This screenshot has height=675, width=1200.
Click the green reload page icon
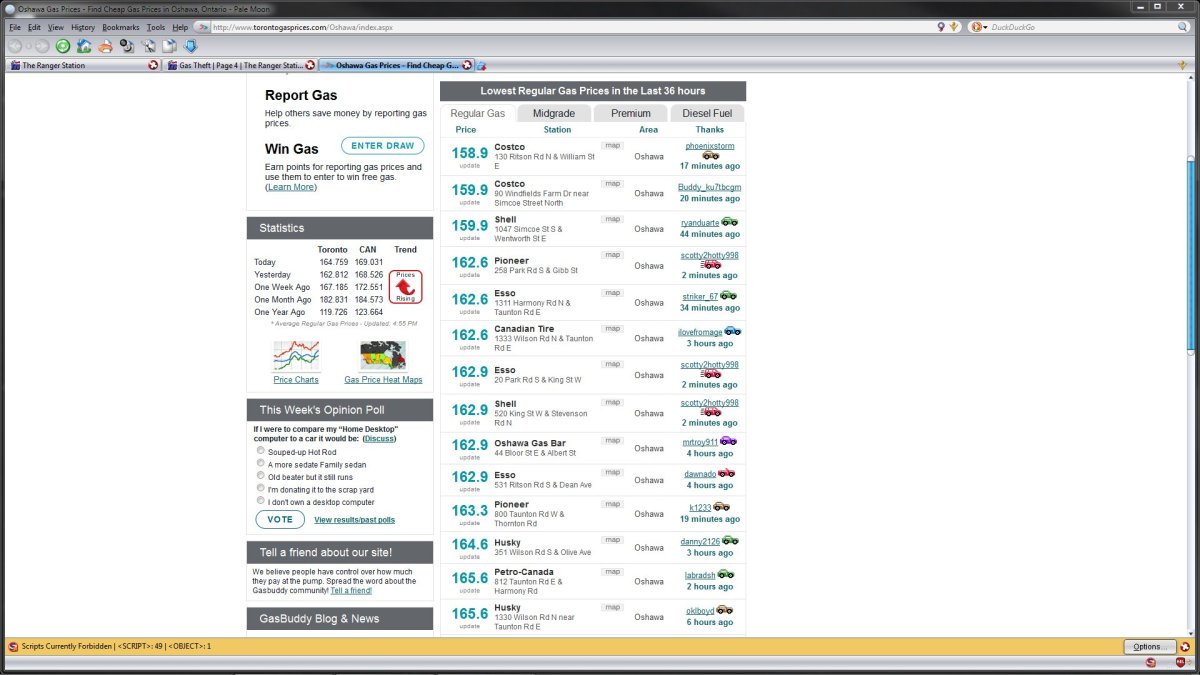62,46
